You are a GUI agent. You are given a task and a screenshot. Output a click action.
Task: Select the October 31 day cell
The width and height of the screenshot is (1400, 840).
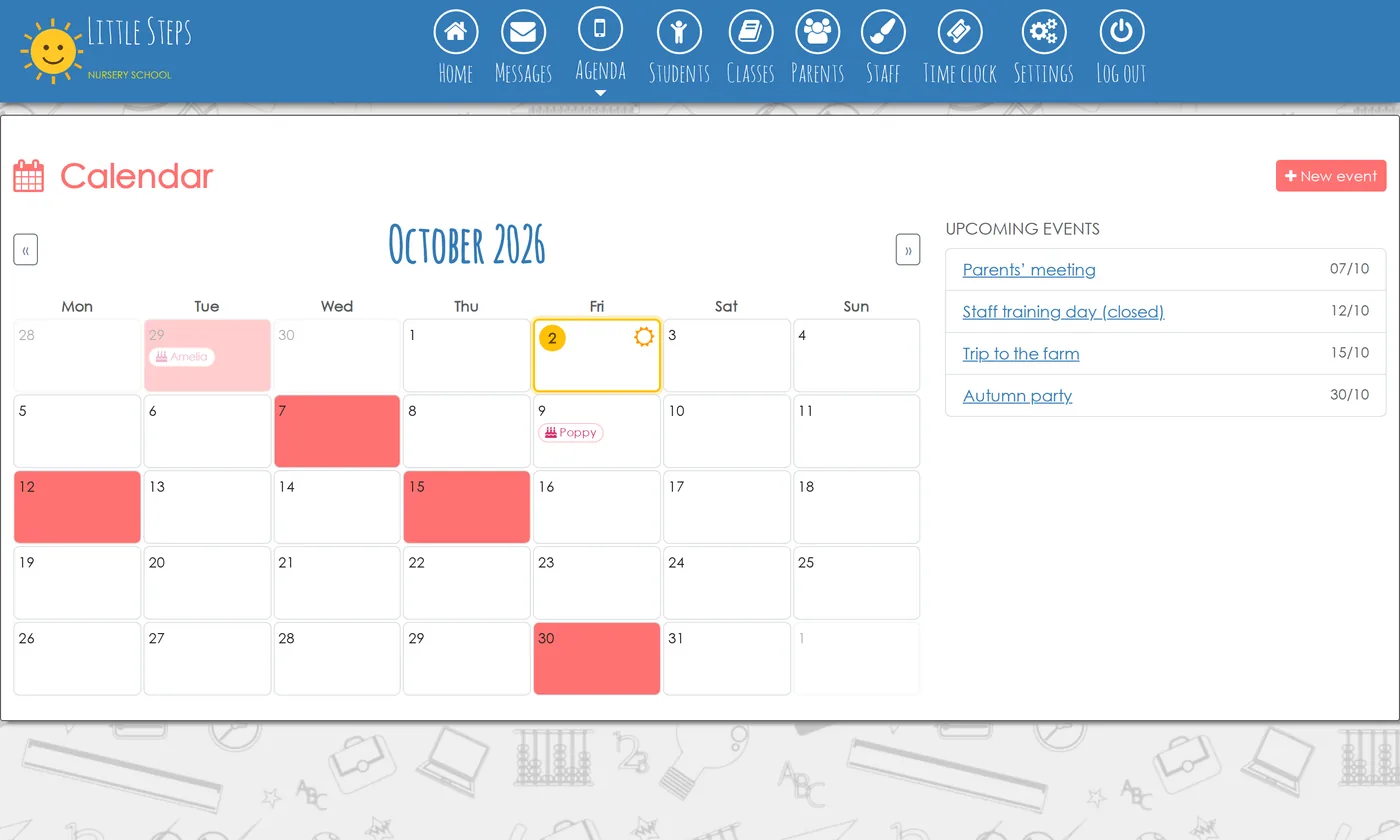pyautogui.click(x=727, y=658)
